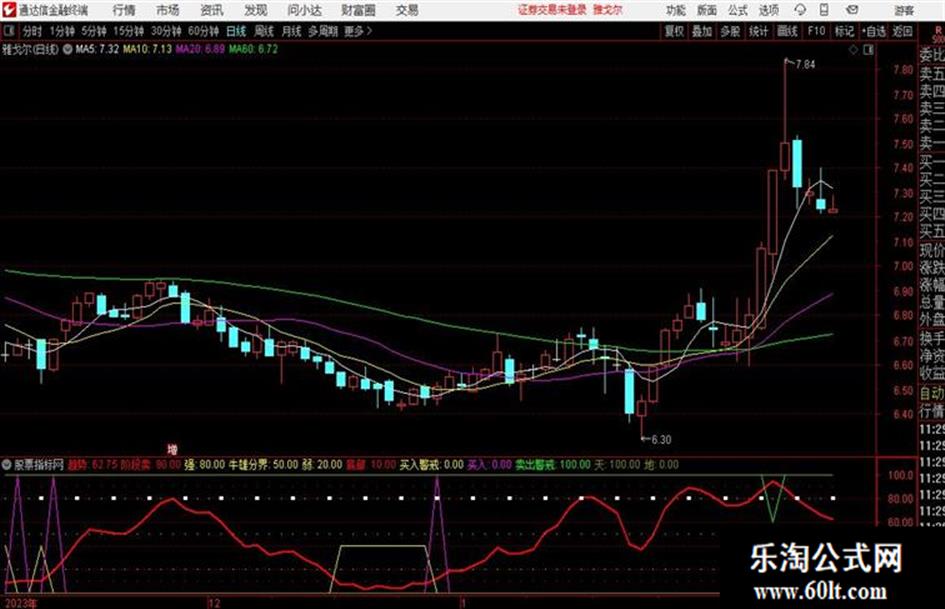Open F10 company info
This screenshot has height=609, width=945.
817,31
